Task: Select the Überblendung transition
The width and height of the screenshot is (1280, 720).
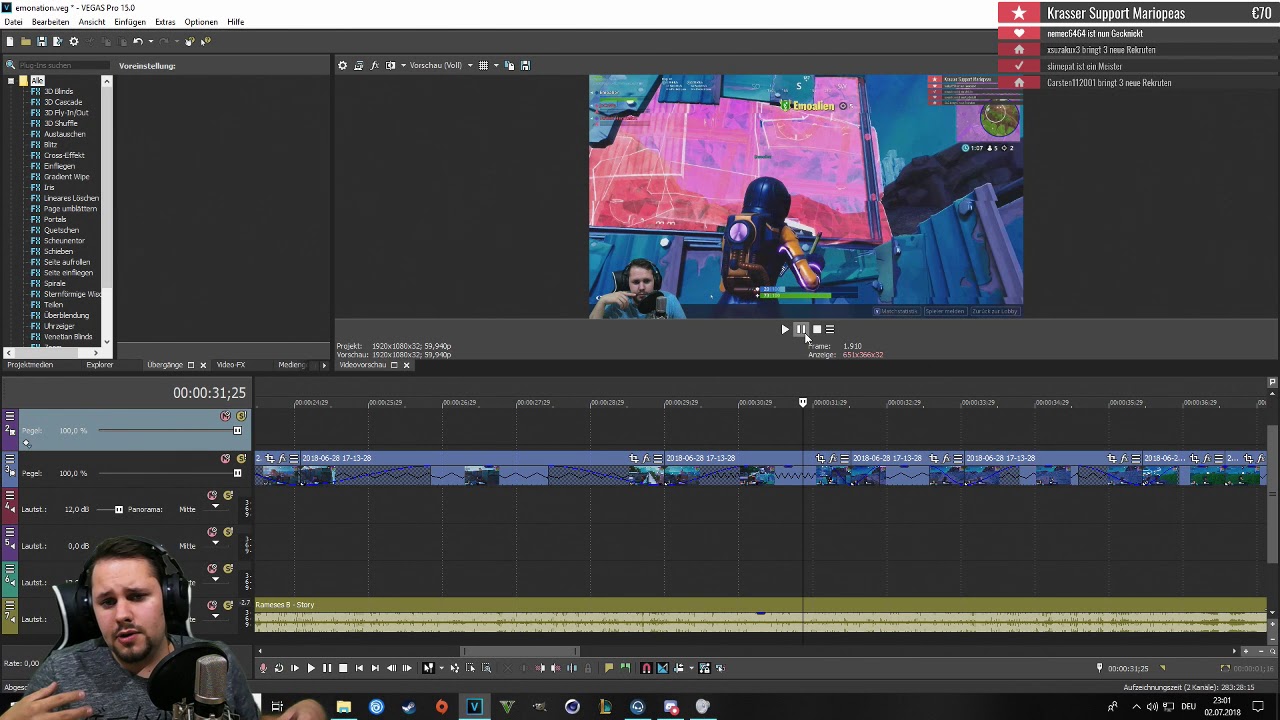Action: click(66, 316)
